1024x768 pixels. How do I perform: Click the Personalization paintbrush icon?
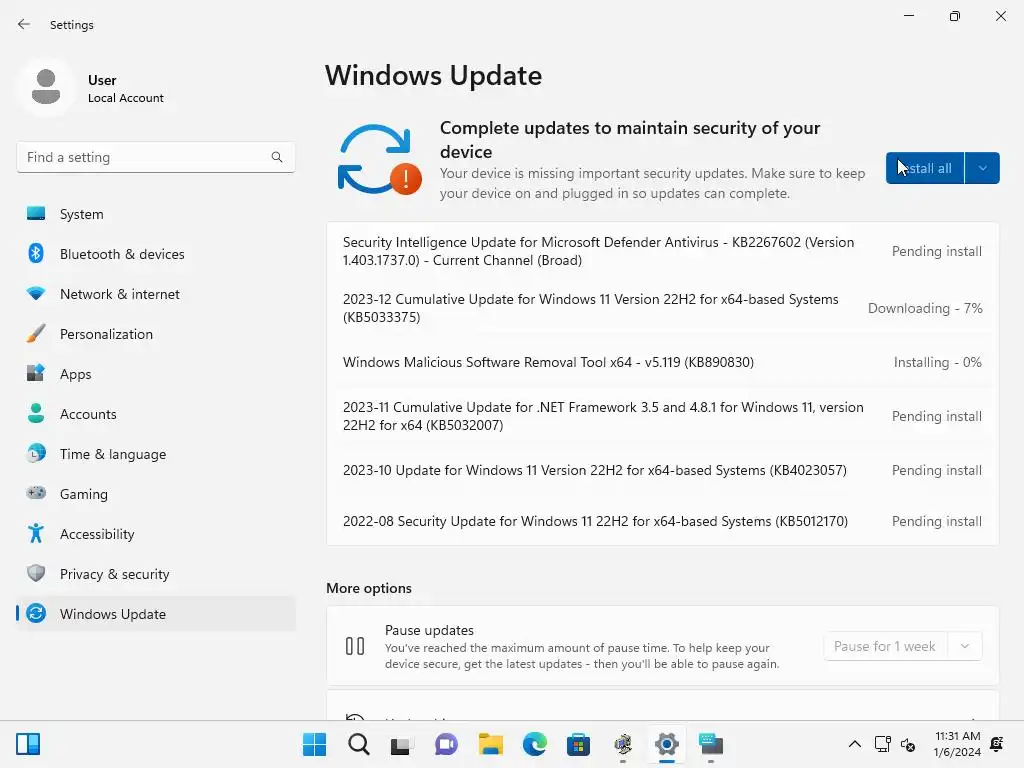(36, 334)
